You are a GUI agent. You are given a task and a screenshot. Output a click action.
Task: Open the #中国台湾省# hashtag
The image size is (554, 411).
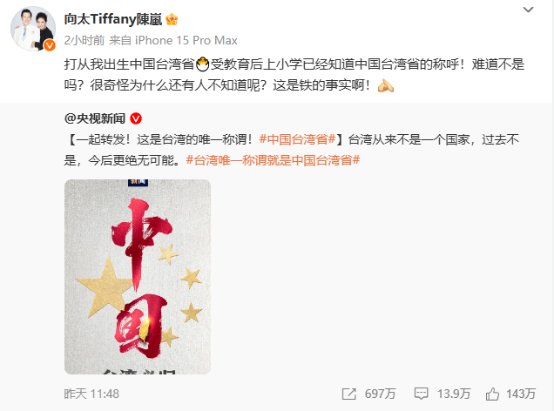tap(297, 139)
